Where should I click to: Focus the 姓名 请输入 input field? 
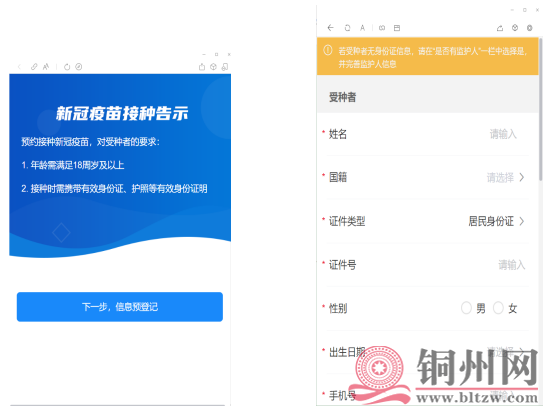pyautogui.click(x=503, y=134)
